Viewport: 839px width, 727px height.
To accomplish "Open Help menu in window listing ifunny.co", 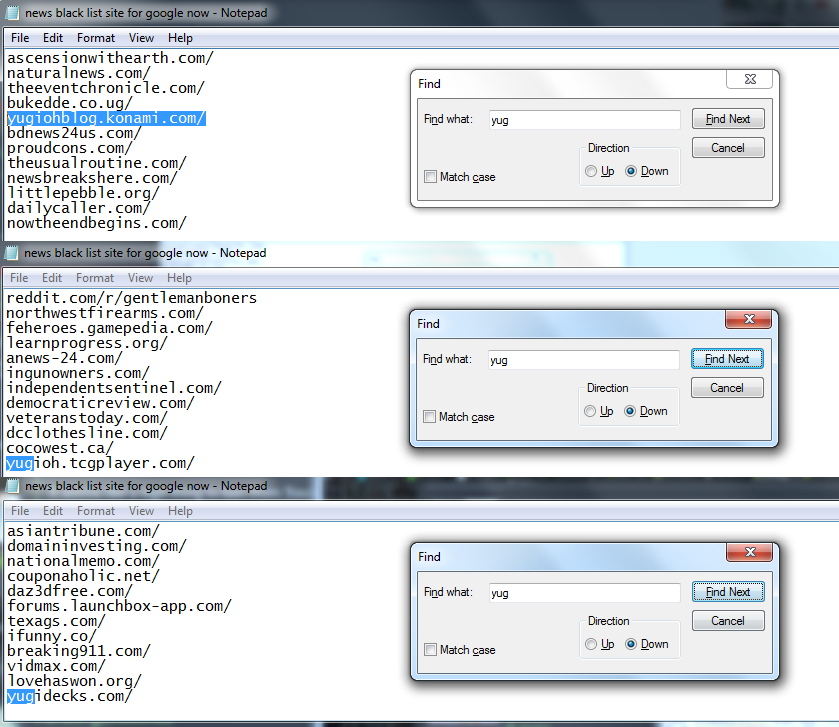I will coord(180,511).
